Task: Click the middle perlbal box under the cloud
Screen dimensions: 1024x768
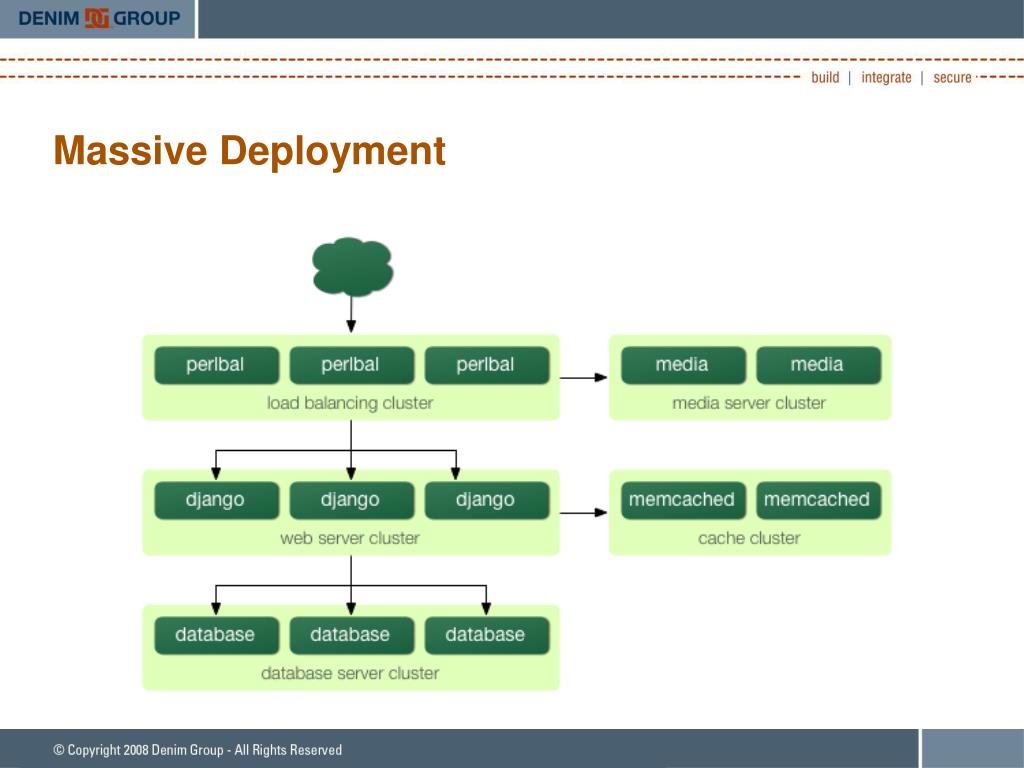Action: coord(351,365)
